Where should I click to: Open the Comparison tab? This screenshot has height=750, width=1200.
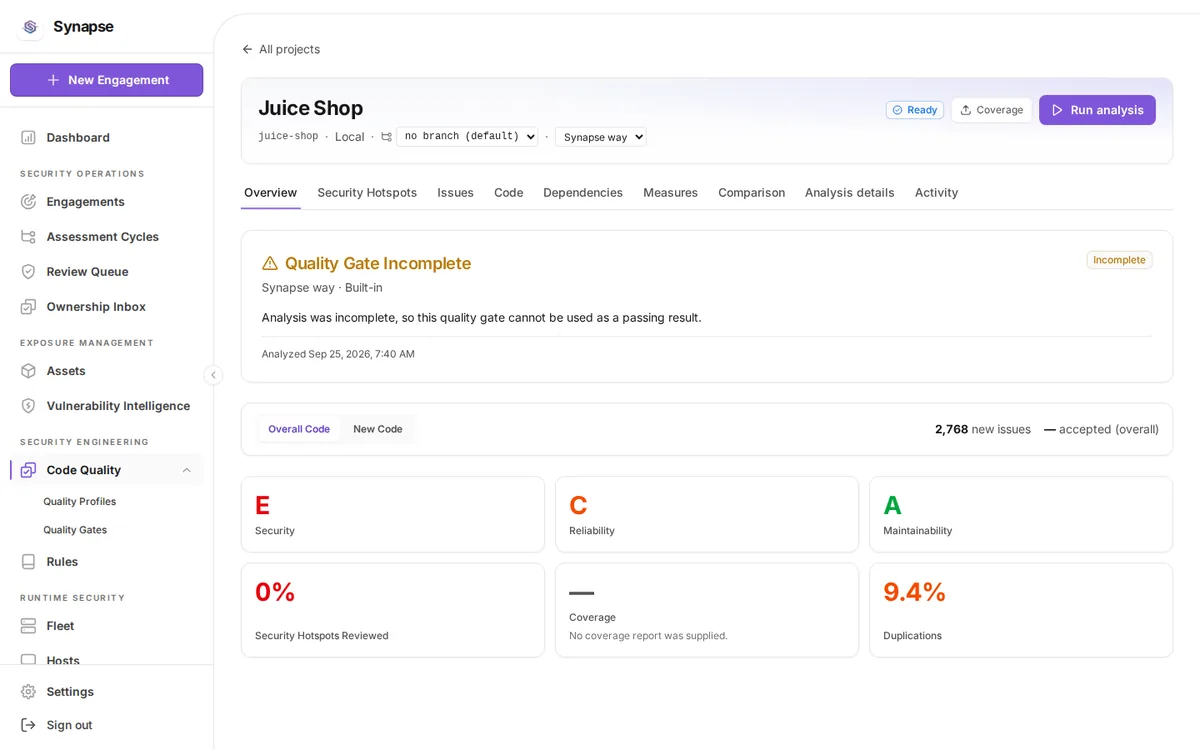(751, 192)
